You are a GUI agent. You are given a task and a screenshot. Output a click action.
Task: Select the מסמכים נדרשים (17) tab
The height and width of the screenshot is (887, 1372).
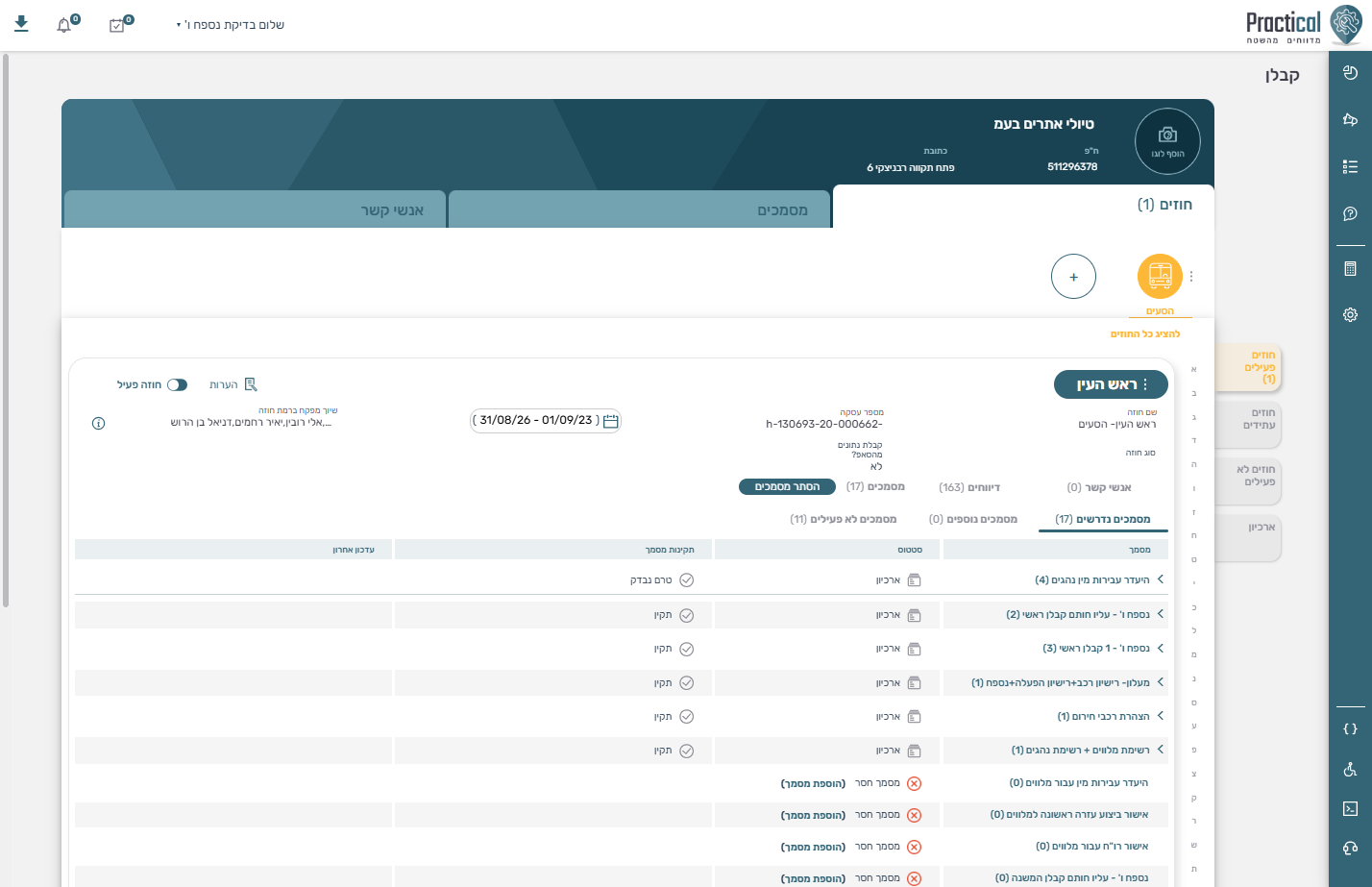point(1103,519)
